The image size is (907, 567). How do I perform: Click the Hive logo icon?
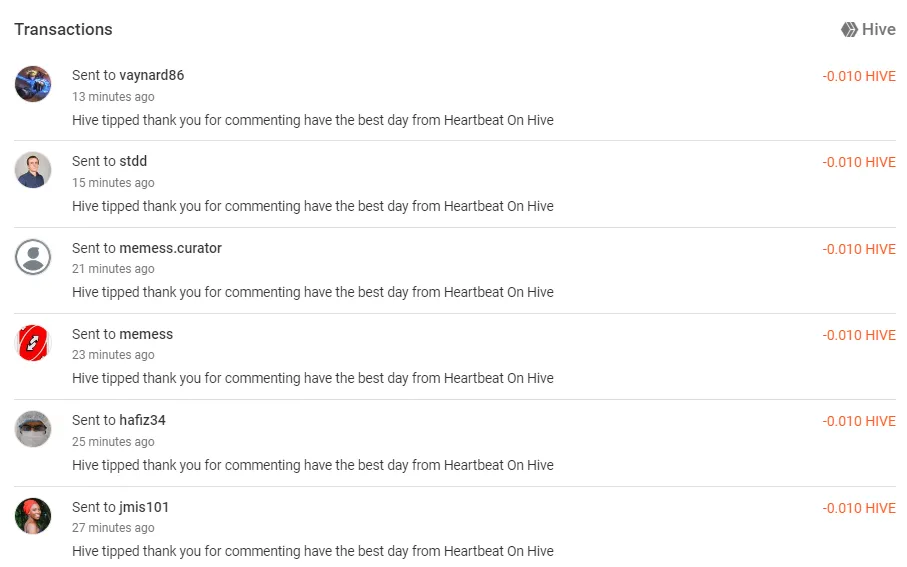tap(849, 30)
